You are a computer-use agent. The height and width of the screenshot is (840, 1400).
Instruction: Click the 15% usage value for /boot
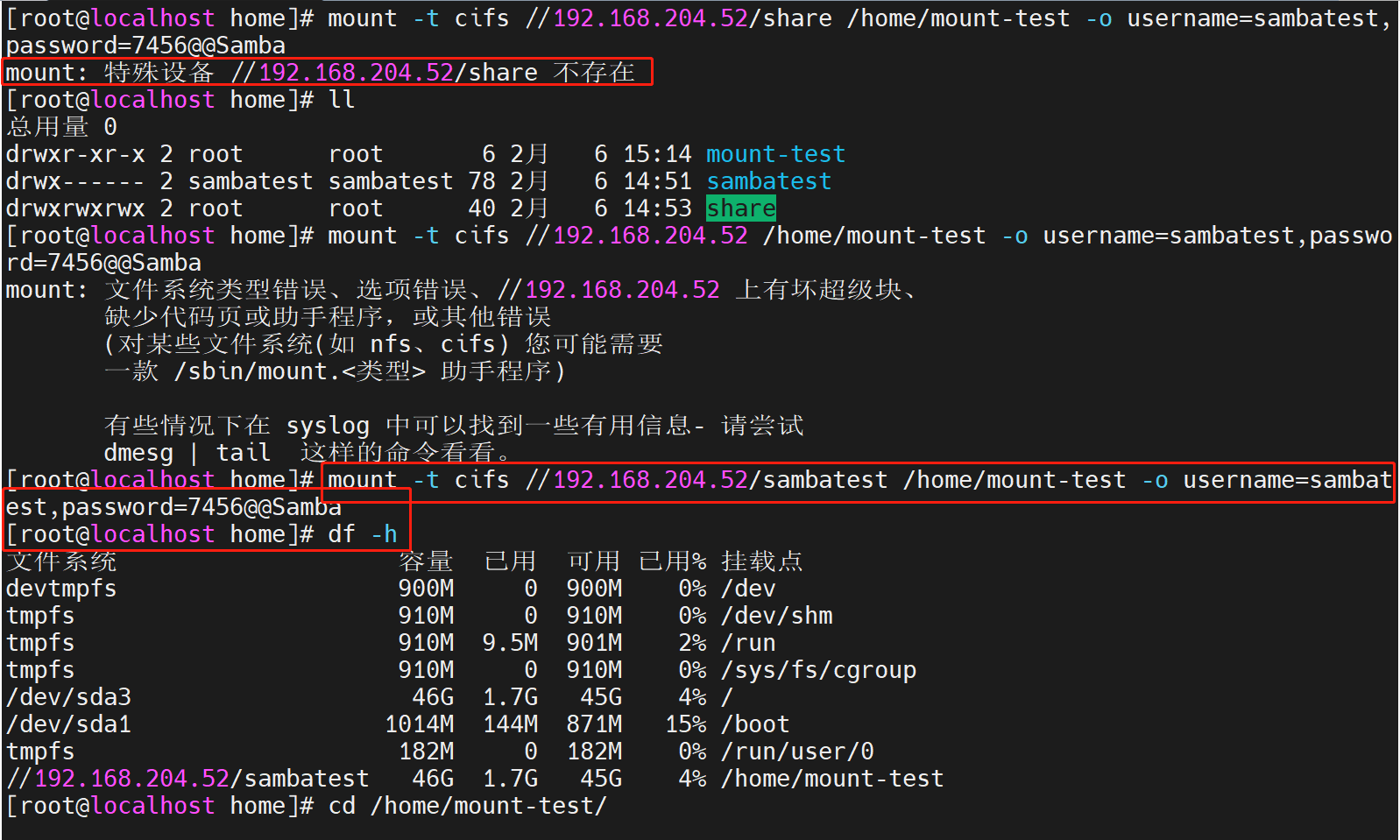685,724
